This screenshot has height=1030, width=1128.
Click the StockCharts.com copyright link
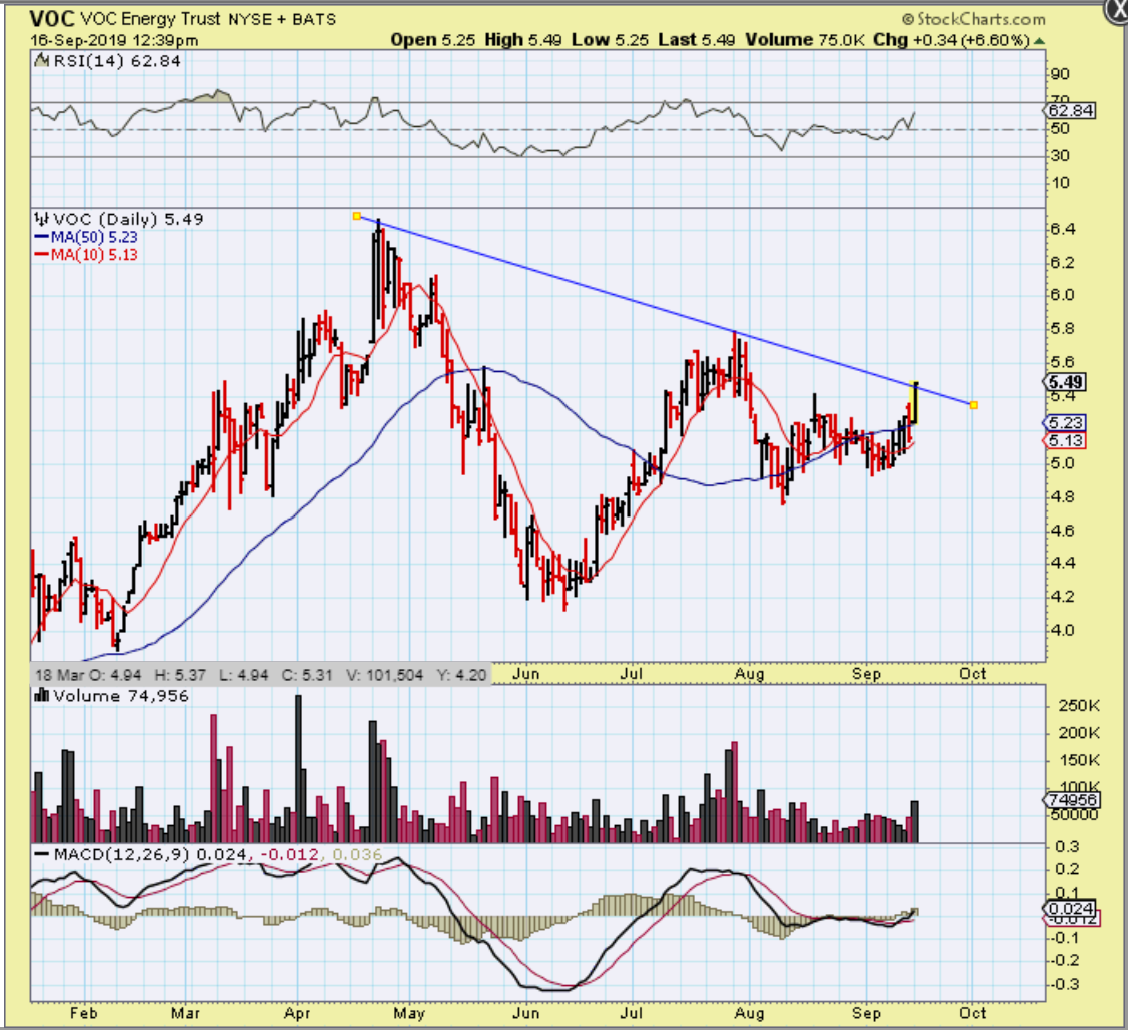tap(974, 19)
